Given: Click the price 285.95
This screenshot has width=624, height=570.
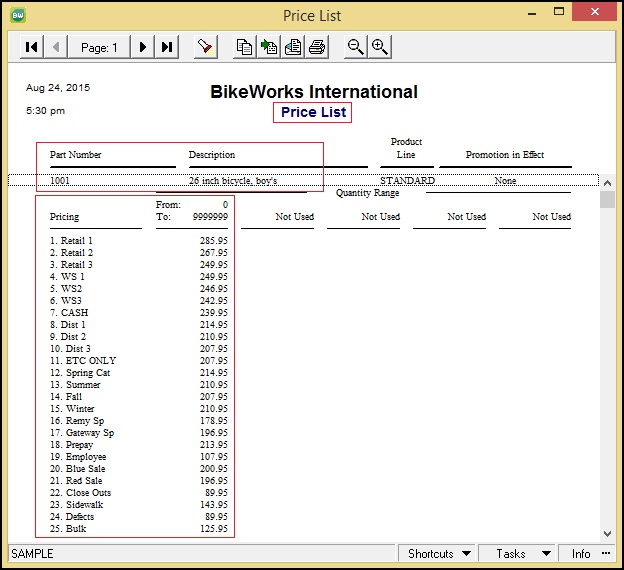Looking at the screenshot, I should [x=214, y=240].
